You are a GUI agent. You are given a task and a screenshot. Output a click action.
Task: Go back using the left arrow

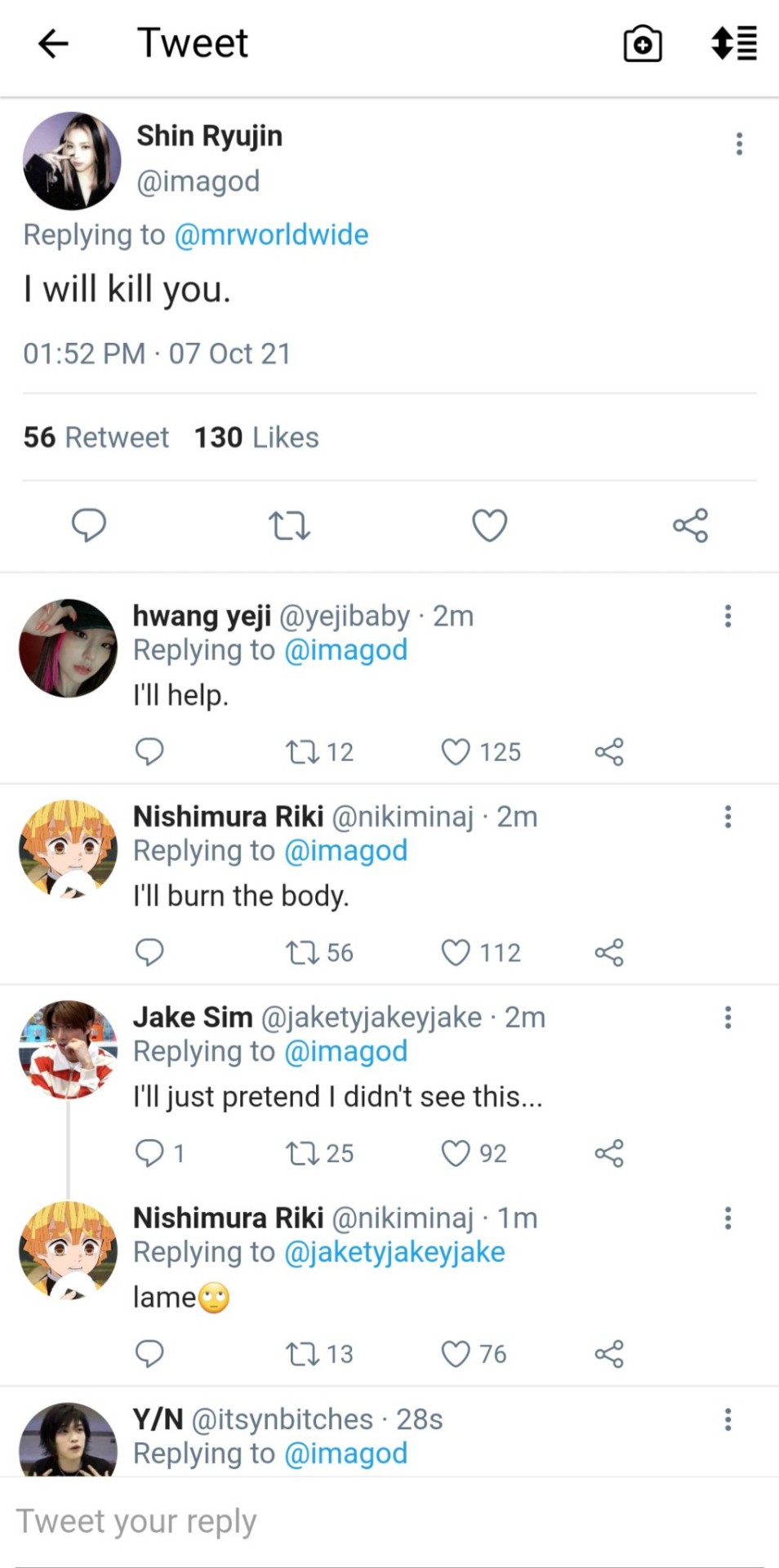click(53, 44)
